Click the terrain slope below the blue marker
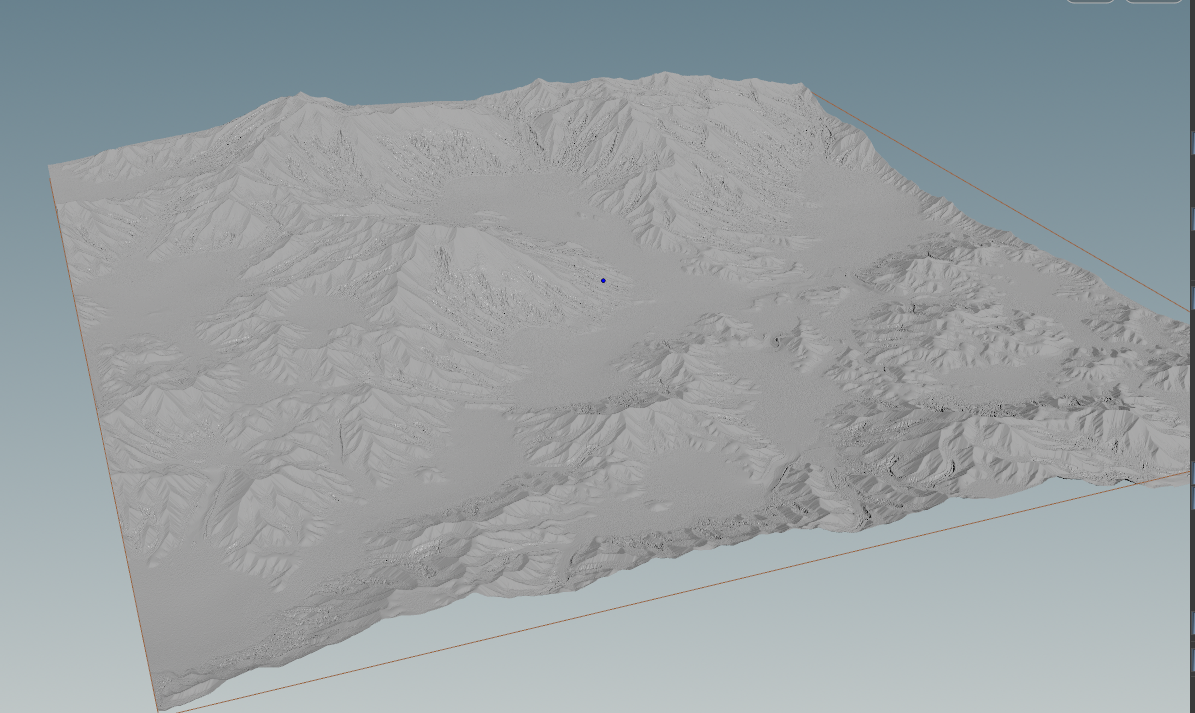Image resolution: width=1195 pixels, height=713 pixels. coord(600,320)
